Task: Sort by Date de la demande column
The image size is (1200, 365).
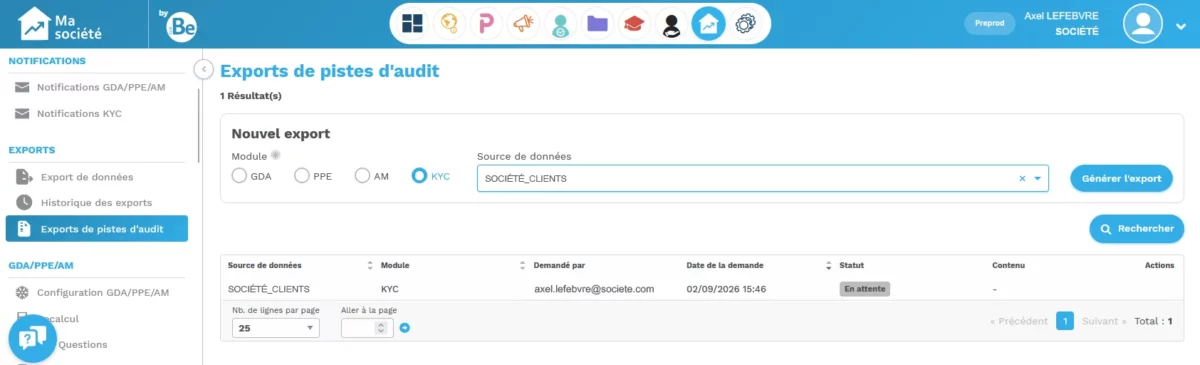Action: pyautogui.click(x=828, y=266)
